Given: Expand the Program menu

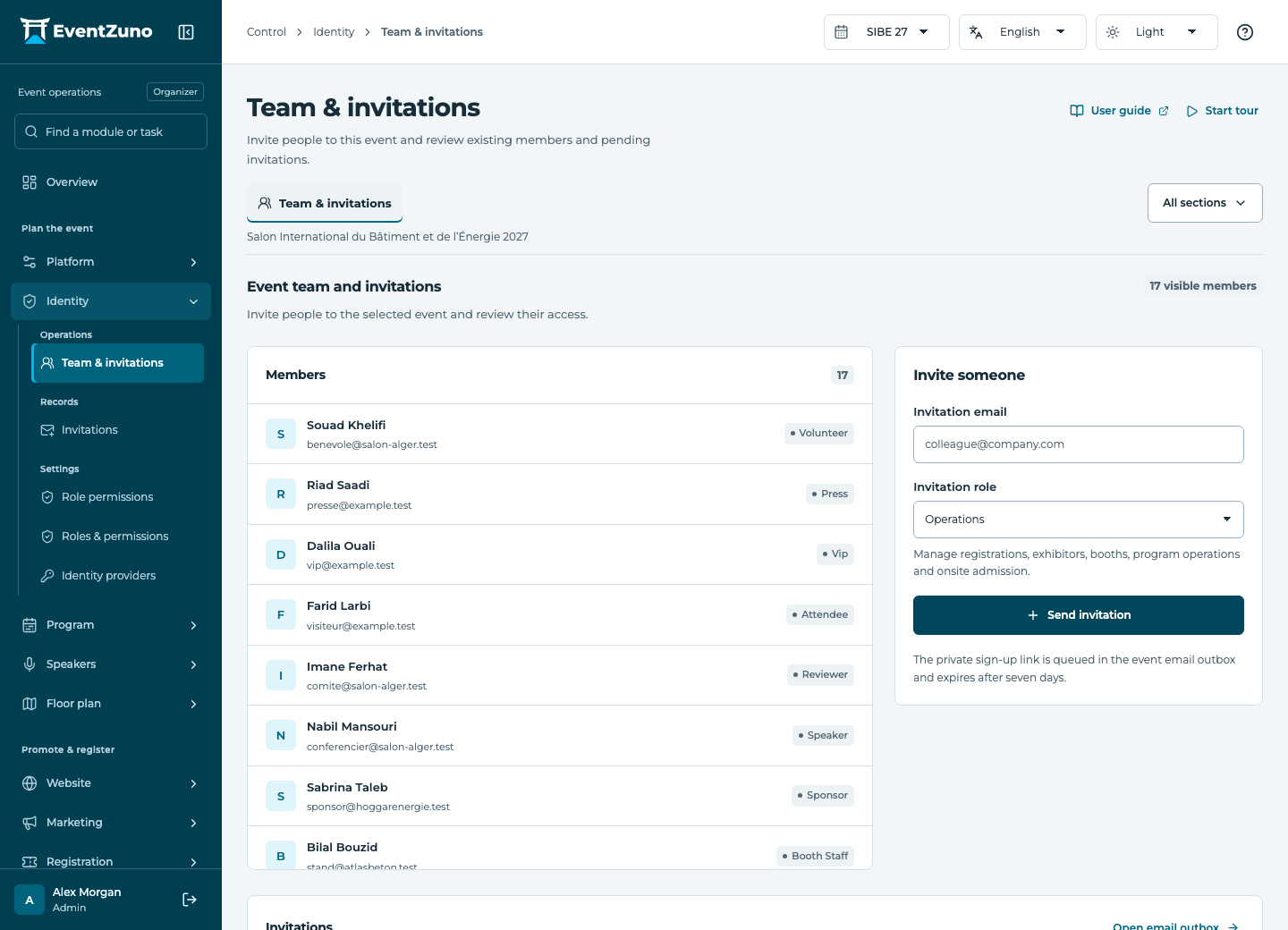Looking at the screenshot, I should [x=111, y=625].
